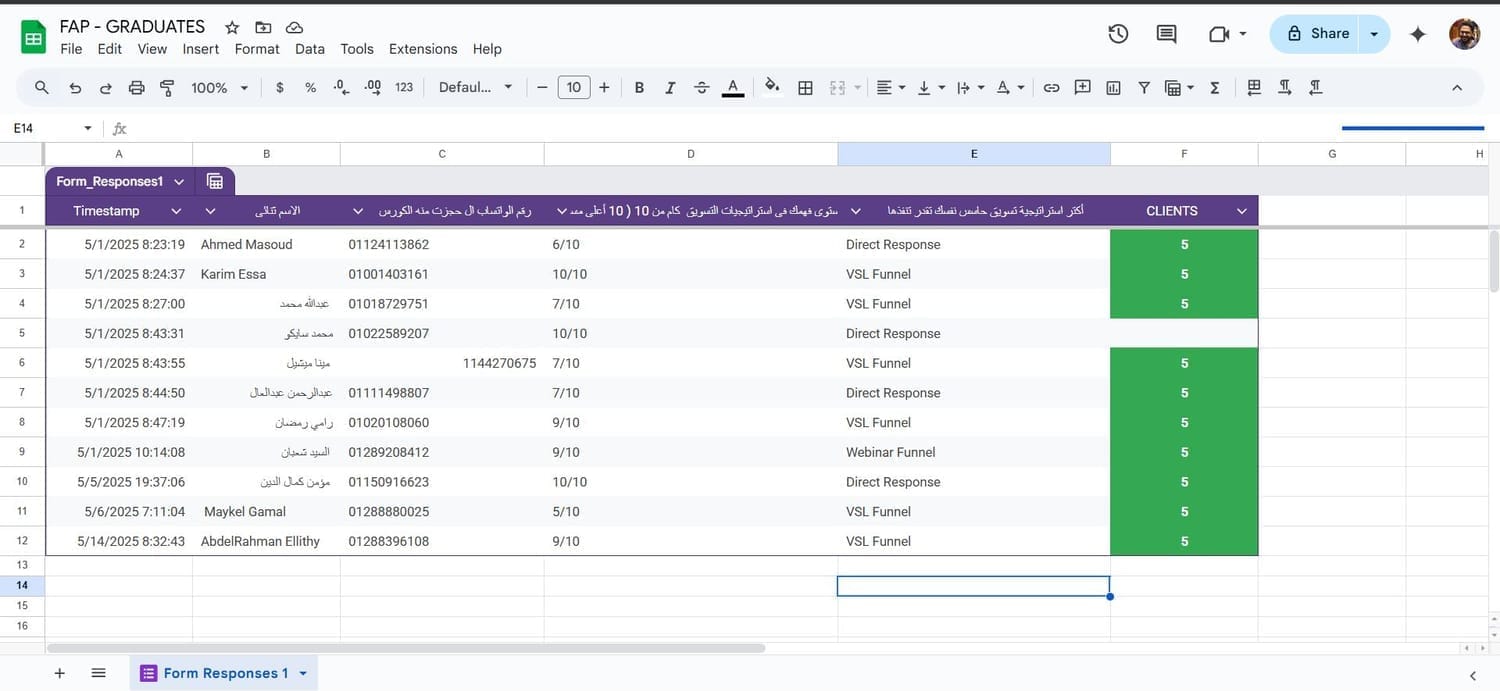The height and width of the screenshot is (691, 1500).
Task: Click the insert chart icon
Action: coord(1113,88)
